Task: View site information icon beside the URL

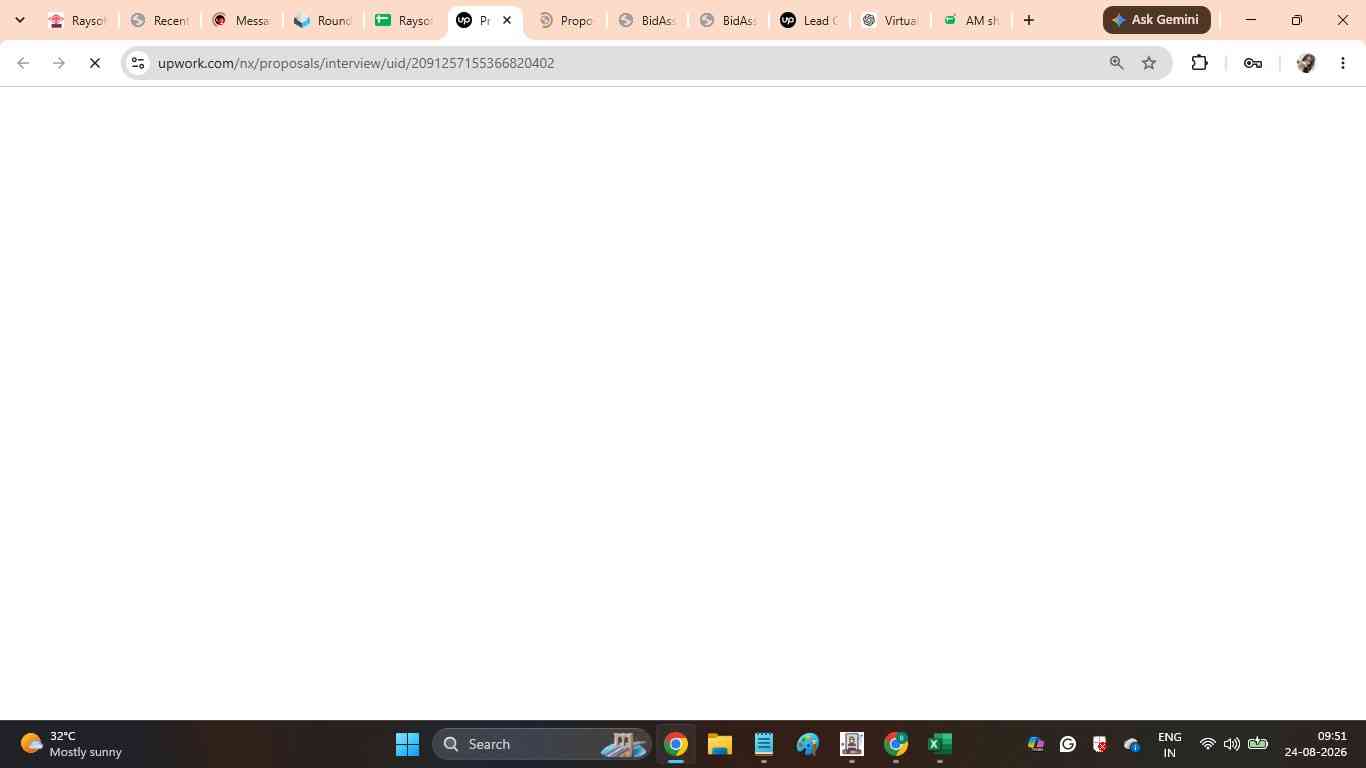Action: coord(138,63)
